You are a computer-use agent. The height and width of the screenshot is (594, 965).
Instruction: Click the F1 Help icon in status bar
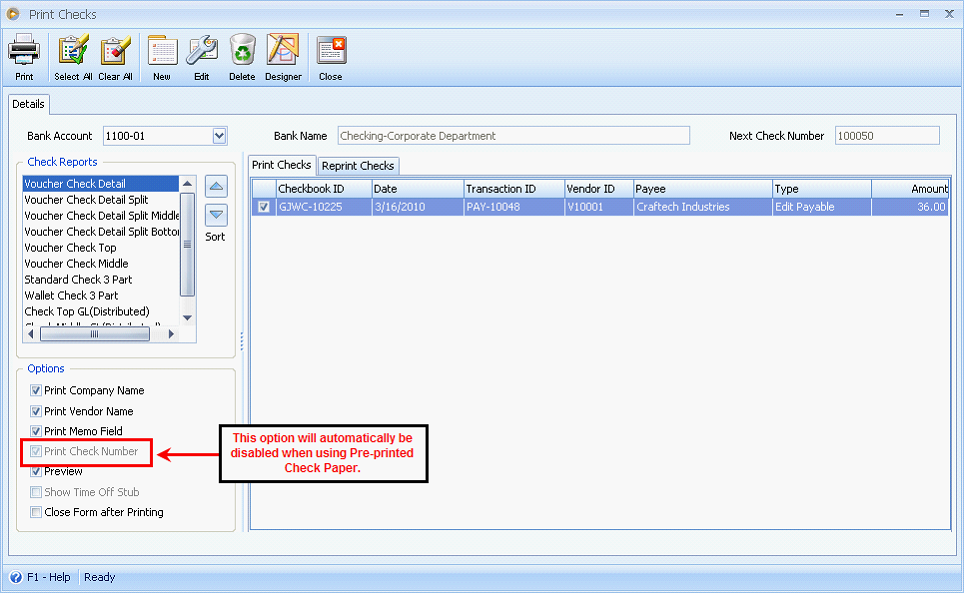pos(16,577)
